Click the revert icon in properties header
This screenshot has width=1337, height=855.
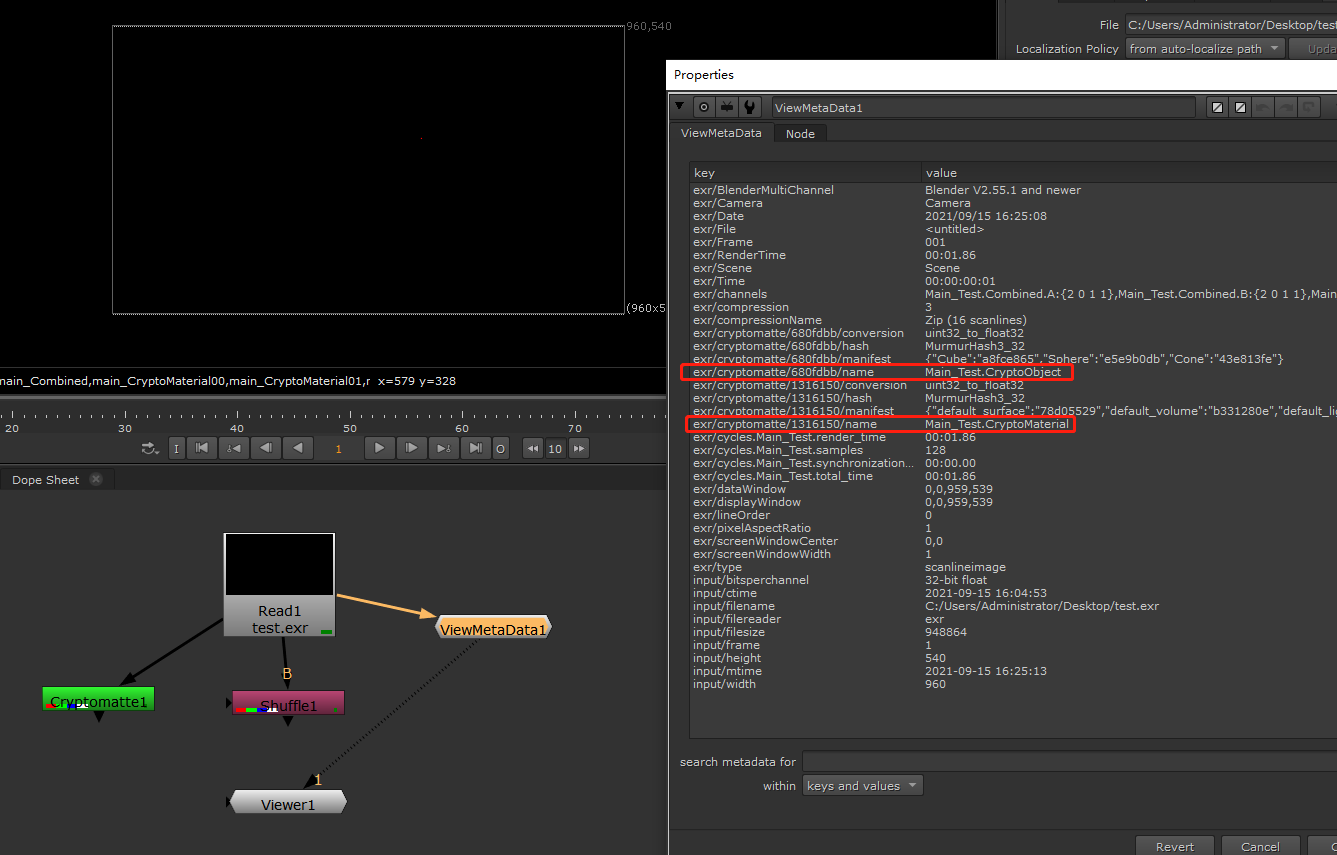tap(1309, 107)
